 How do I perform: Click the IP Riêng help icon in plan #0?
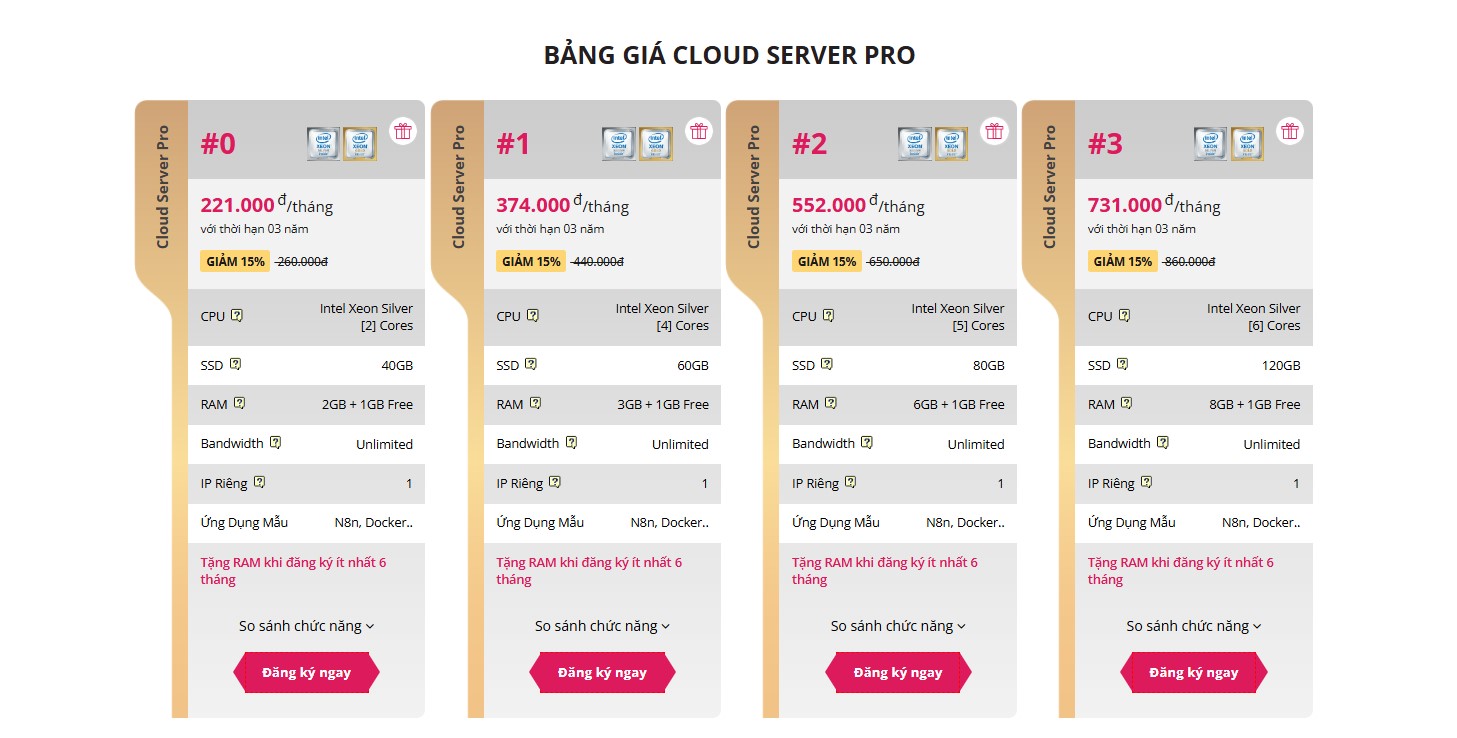[x=259, y=482]
